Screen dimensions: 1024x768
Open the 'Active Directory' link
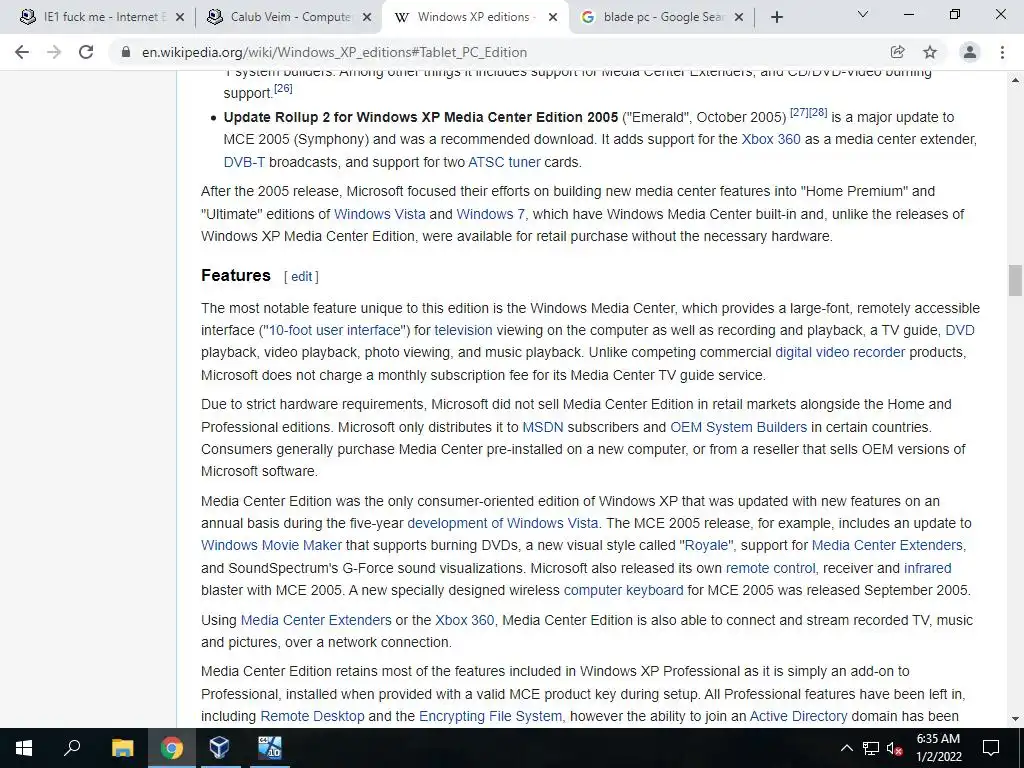[798, 716]
